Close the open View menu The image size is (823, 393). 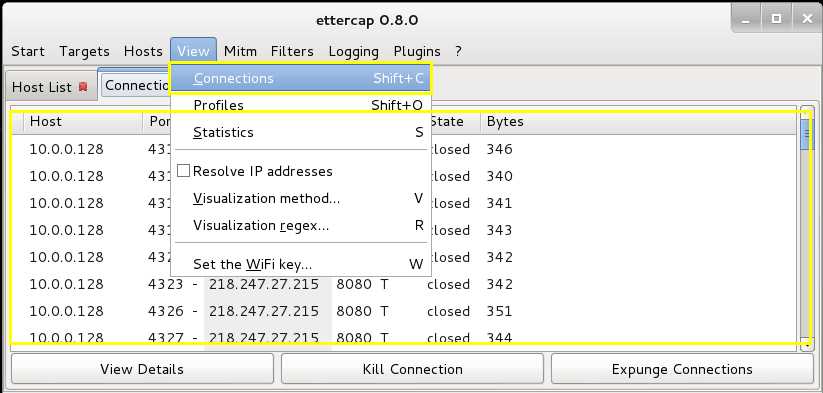tap(193, 51)
